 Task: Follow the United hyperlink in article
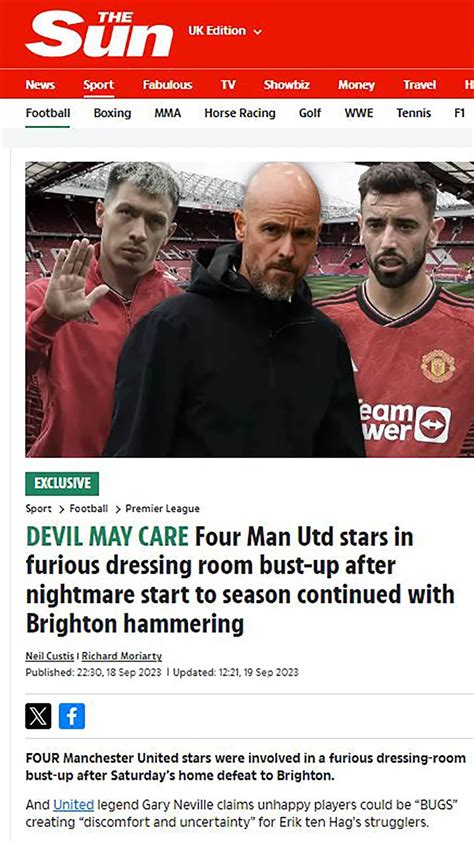74,804
